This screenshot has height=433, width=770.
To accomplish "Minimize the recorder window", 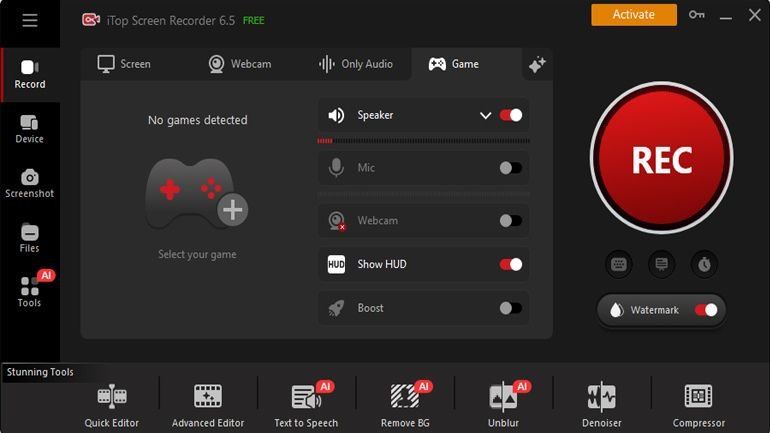I will tap(726, 18).
